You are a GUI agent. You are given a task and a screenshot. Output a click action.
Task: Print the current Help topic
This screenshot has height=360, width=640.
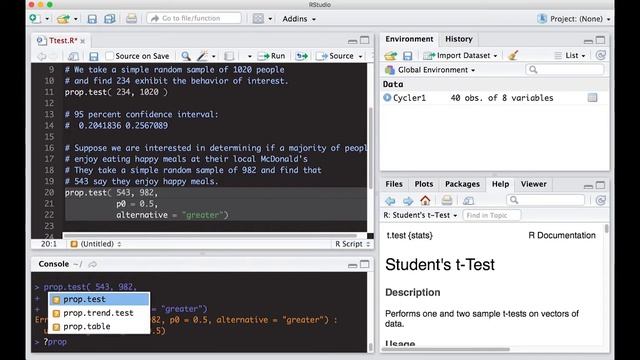[447, 200]
